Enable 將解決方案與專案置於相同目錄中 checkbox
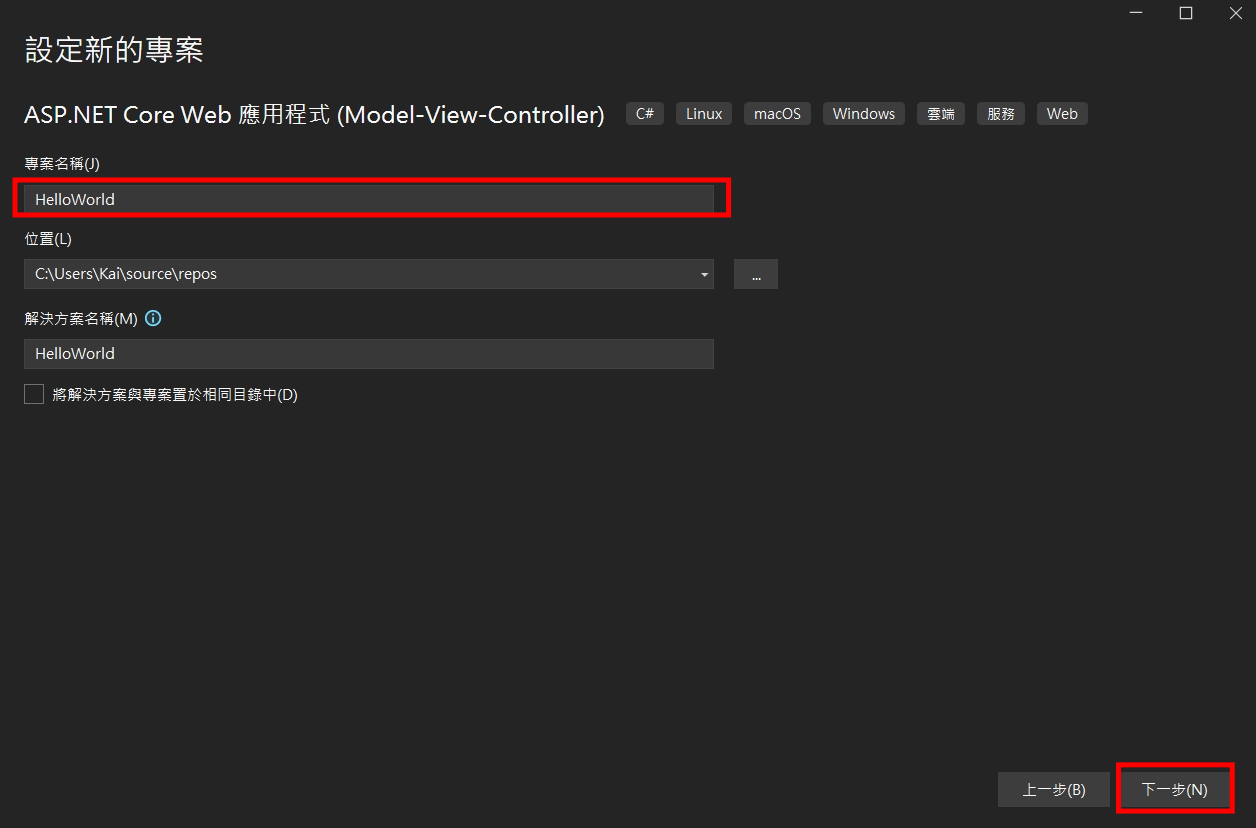This screenshot has width=1256, height=828. click(x=34, y=394)
